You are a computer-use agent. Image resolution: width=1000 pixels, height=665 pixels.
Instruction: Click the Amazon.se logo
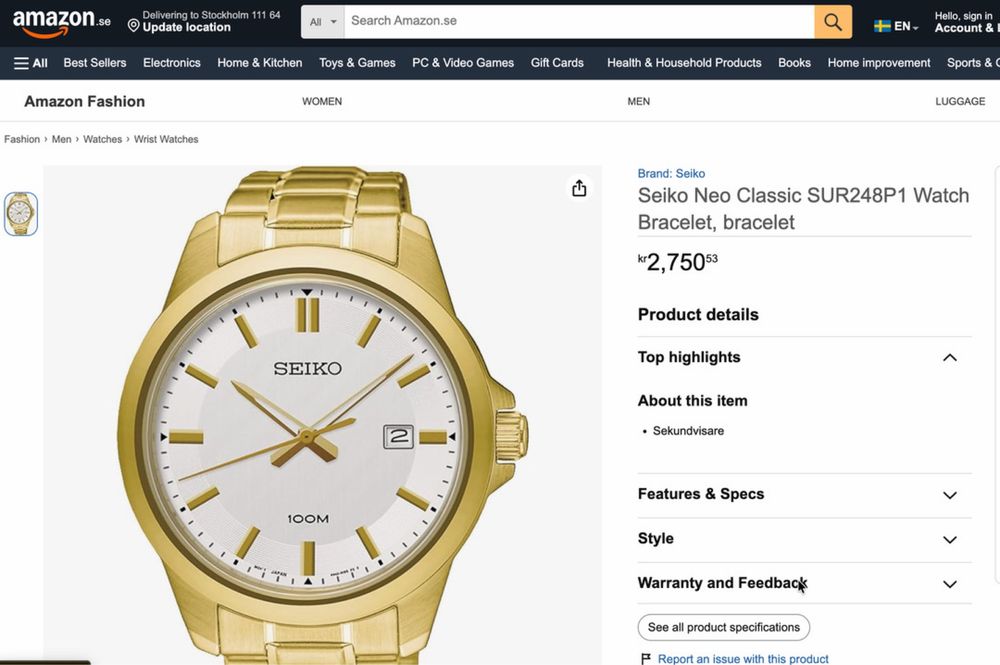(61, 22)
